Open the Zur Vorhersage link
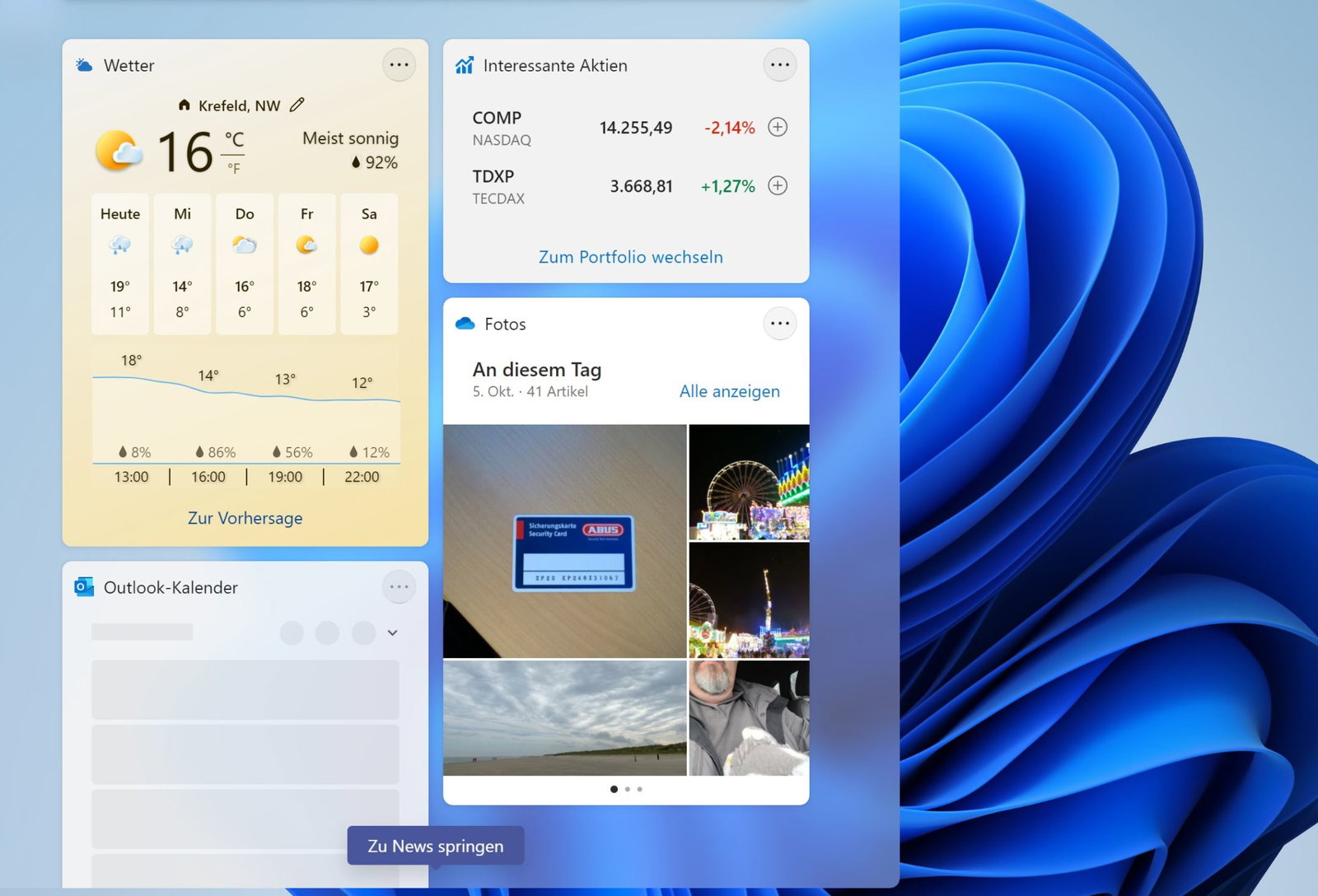Screen dimensions: 1318x896 [x=245, y=518]
